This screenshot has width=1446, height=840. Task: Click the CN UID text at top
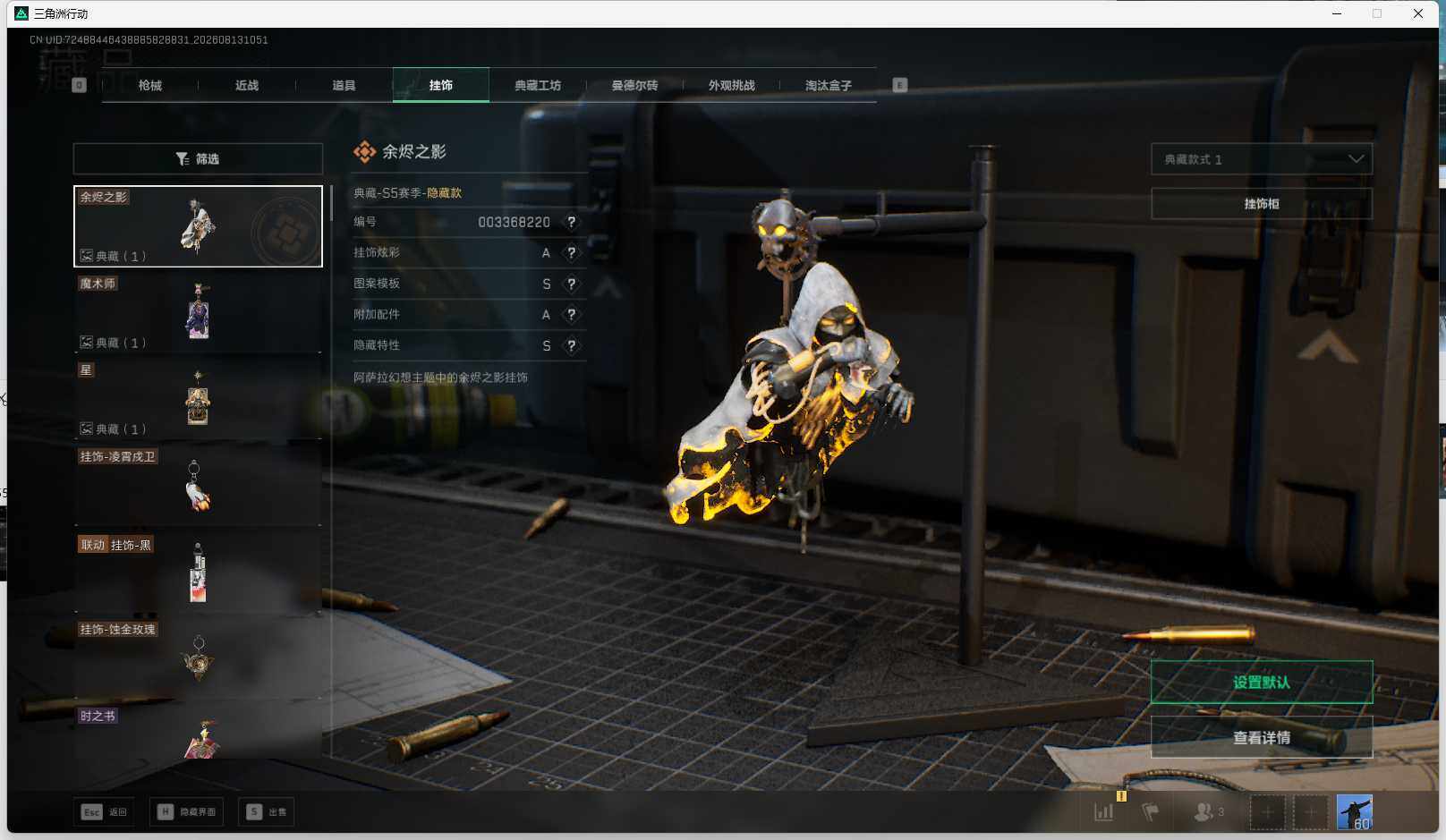point(149,39)
